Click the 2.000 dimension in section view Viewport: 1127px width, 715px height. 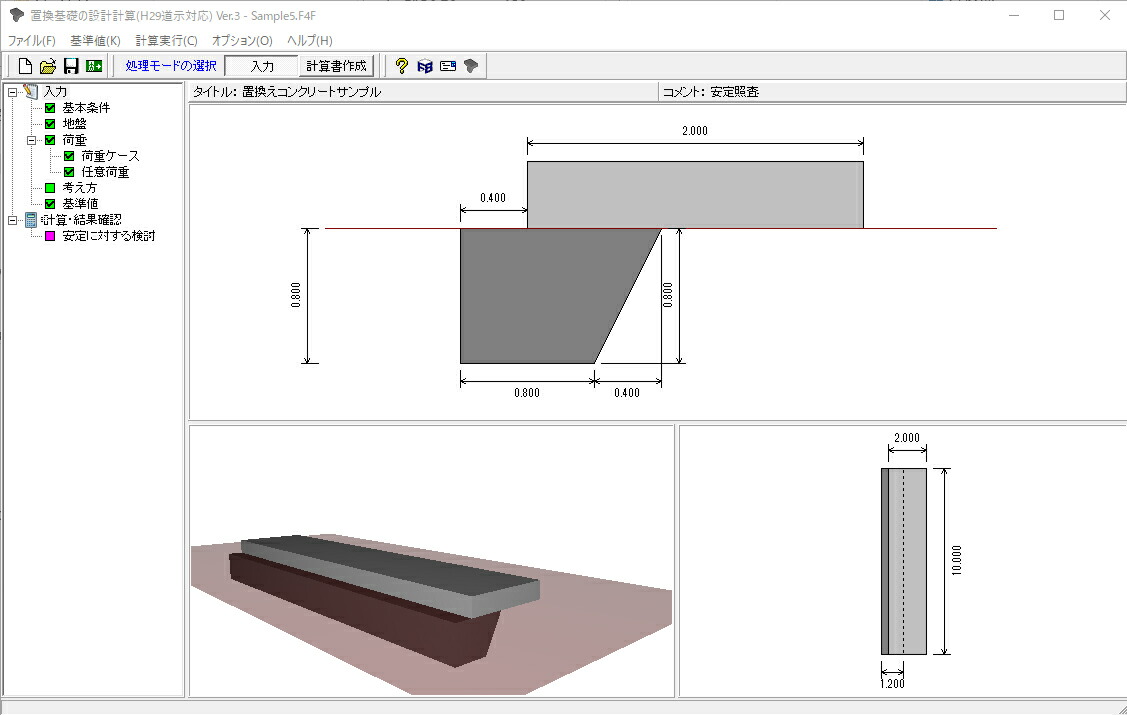tap(694, 131)
